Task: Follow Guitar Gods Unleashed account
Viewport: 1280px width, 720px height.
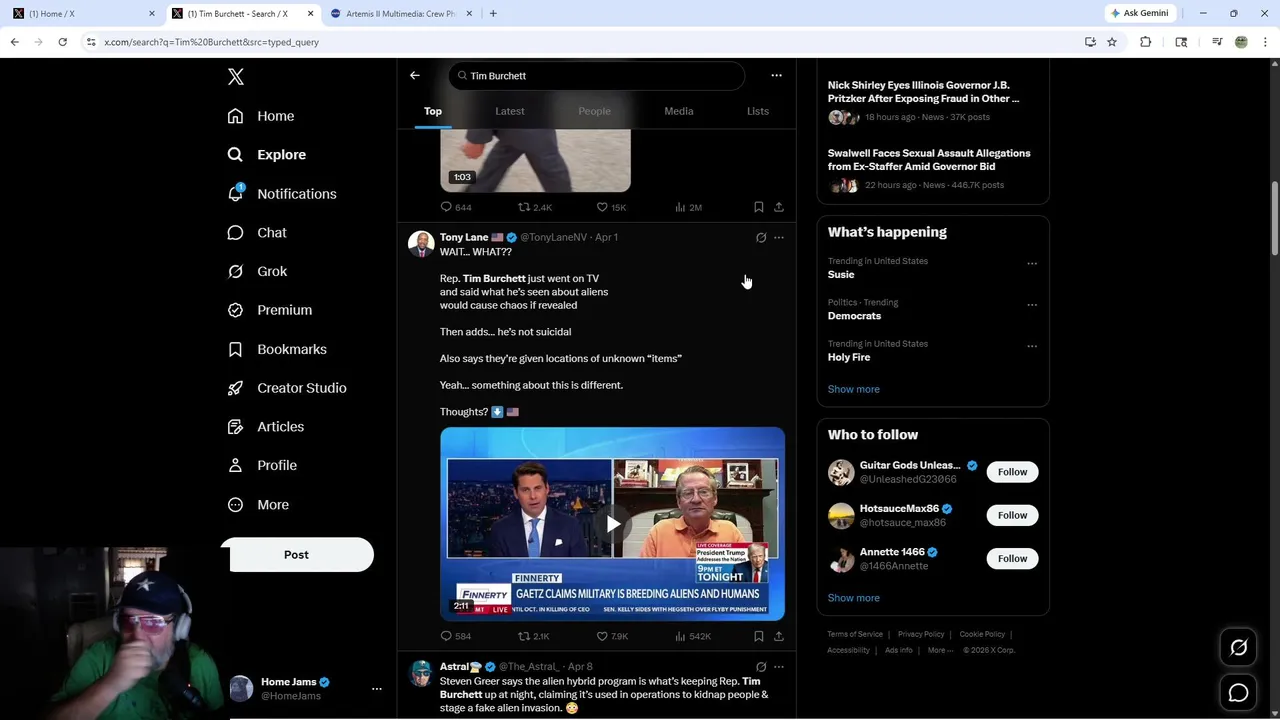Action: (1012, 472)
